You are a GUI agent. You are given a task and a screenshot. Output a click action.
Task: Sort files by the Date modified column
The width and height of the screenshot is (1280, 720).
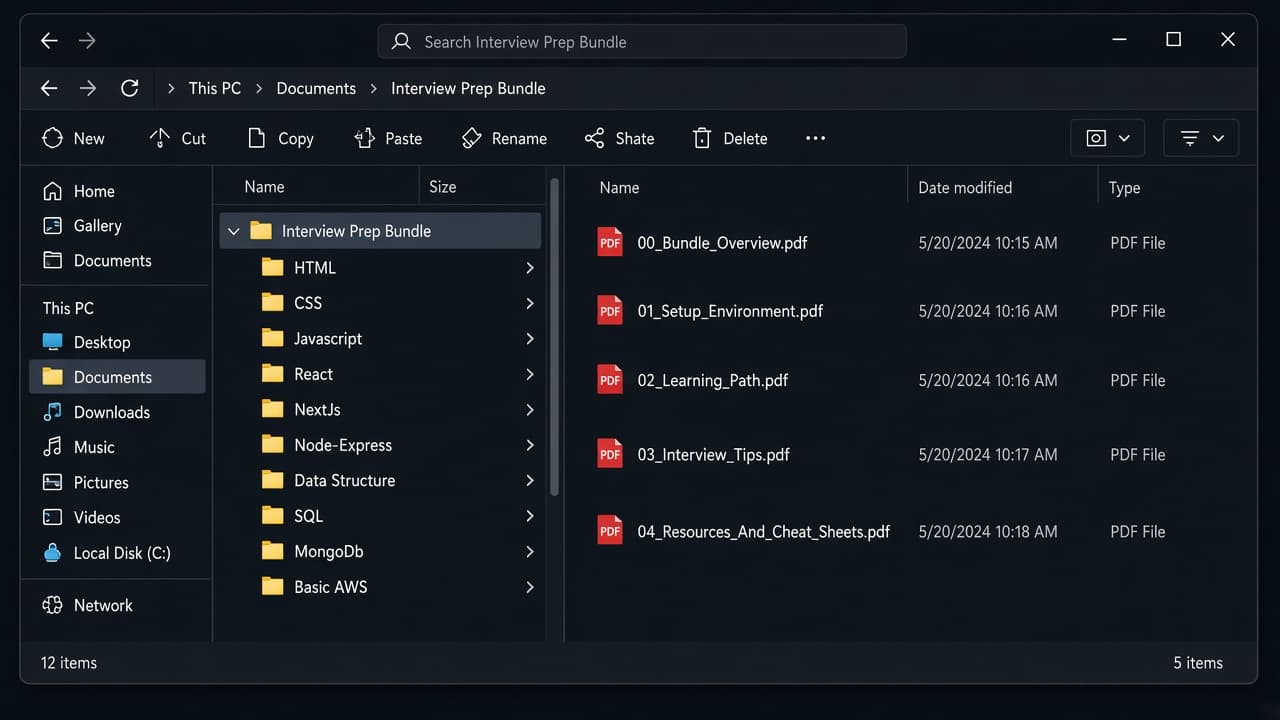(x=965, y=188)
